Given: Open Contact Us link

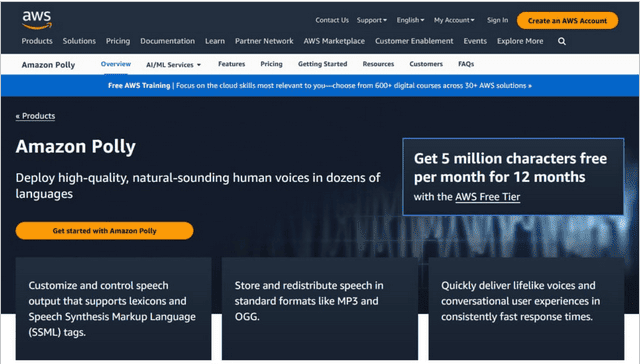Looking at the screenshot, I should [x=332, y=20].
